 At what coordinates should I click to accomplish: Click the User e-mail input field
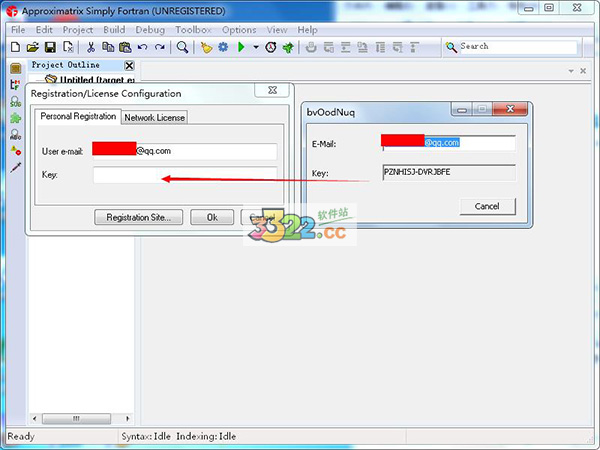click(x=184, y=151)
